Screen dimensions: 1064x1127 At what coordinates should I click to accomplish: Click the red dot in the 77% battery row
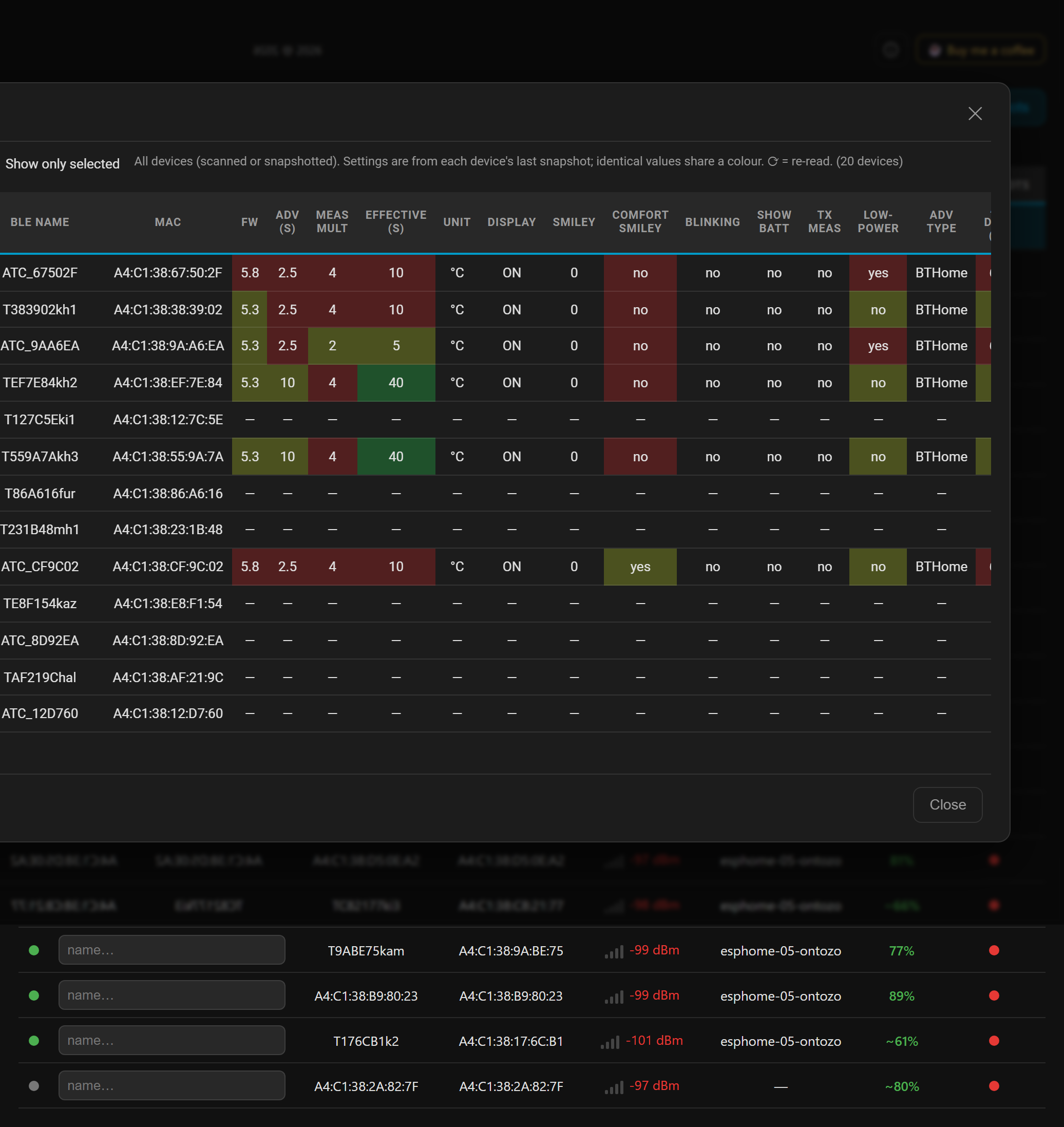[994, 950]
